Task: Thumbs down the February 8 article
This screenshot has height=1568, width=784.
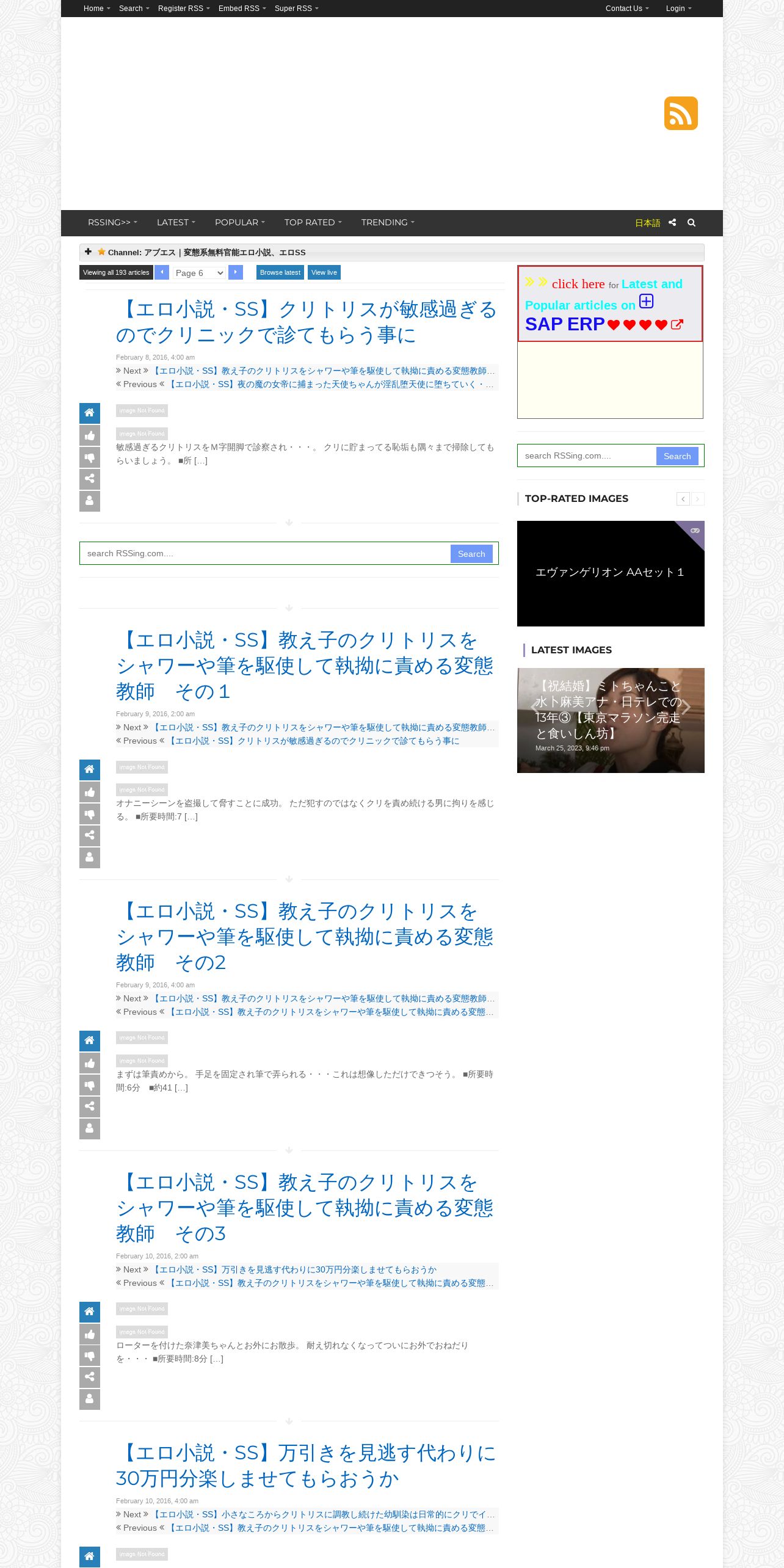Action: [x=90, y=457]
